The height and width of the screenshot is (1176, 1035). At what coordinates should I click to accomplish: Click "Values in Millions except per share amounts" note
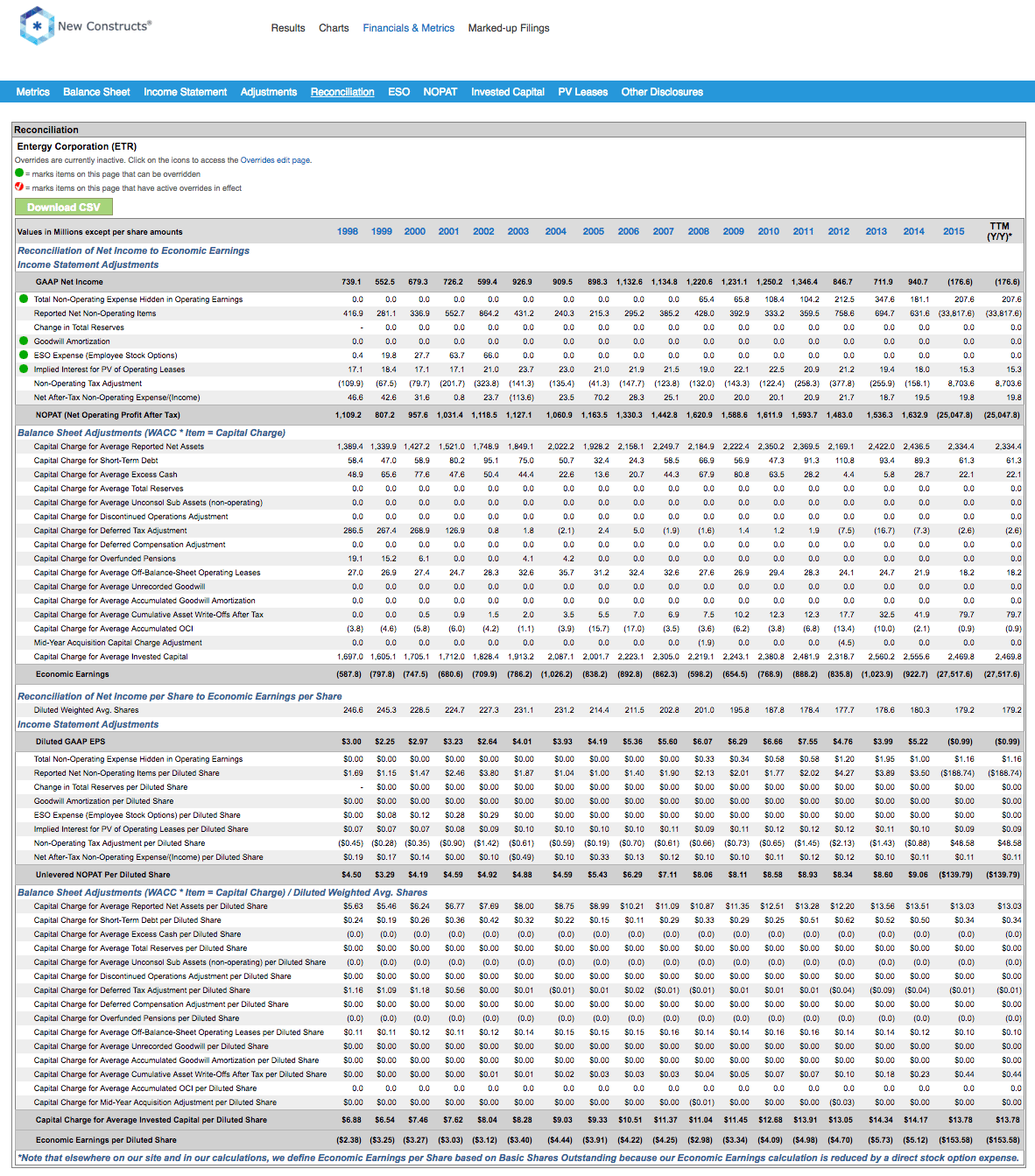tap(100, 232)
